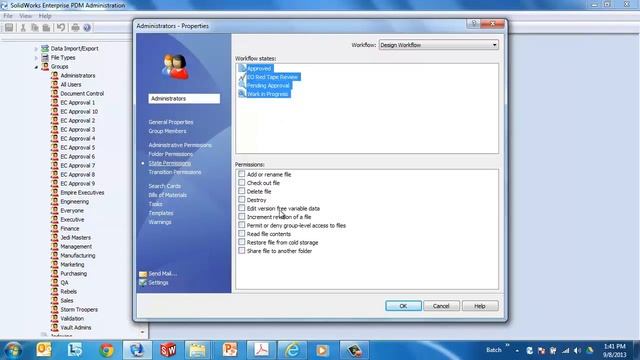
Task: Select Storm Troopers group in tree
Action: tap(79, 309)
